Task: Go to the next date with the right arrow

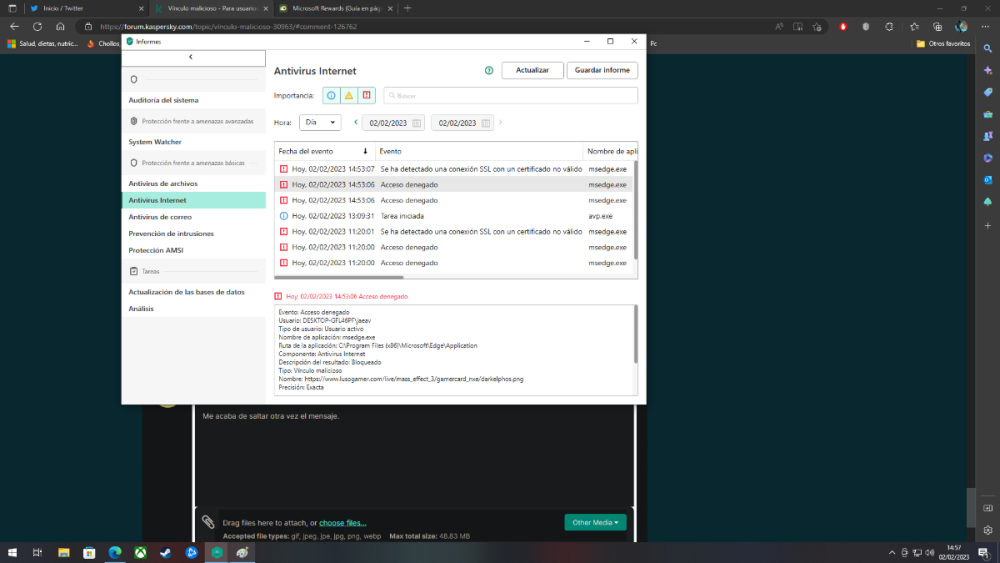Action: click(501, 122)
